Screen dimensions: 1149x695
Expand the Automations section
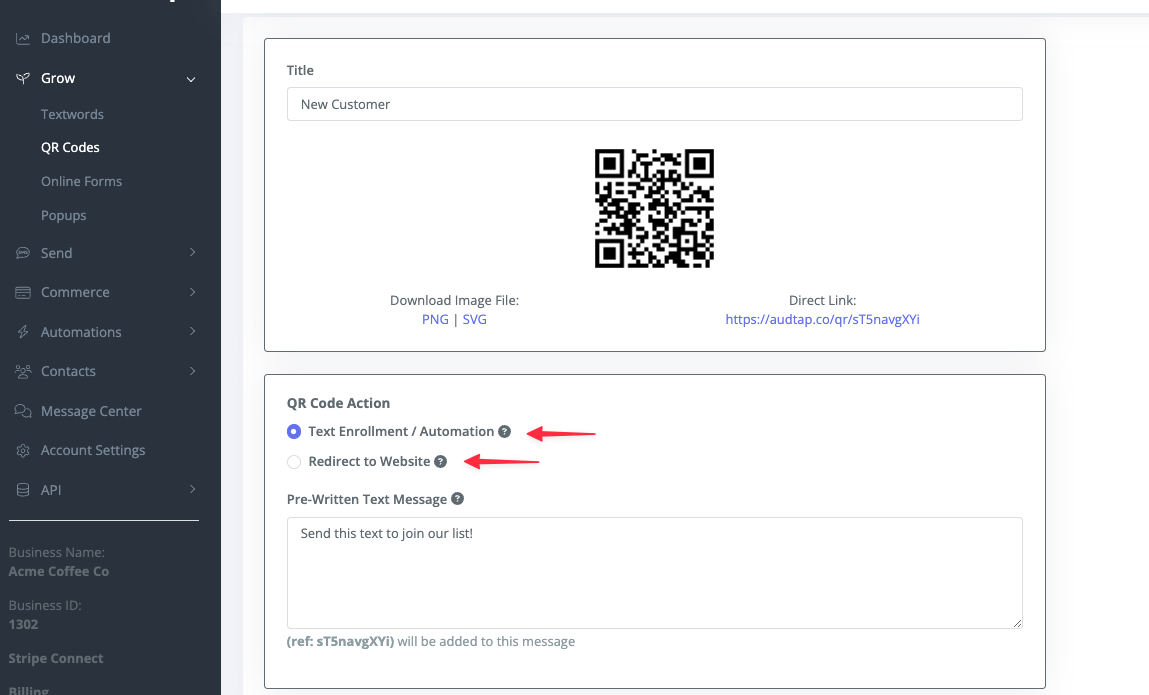click(x=82, y=332)
